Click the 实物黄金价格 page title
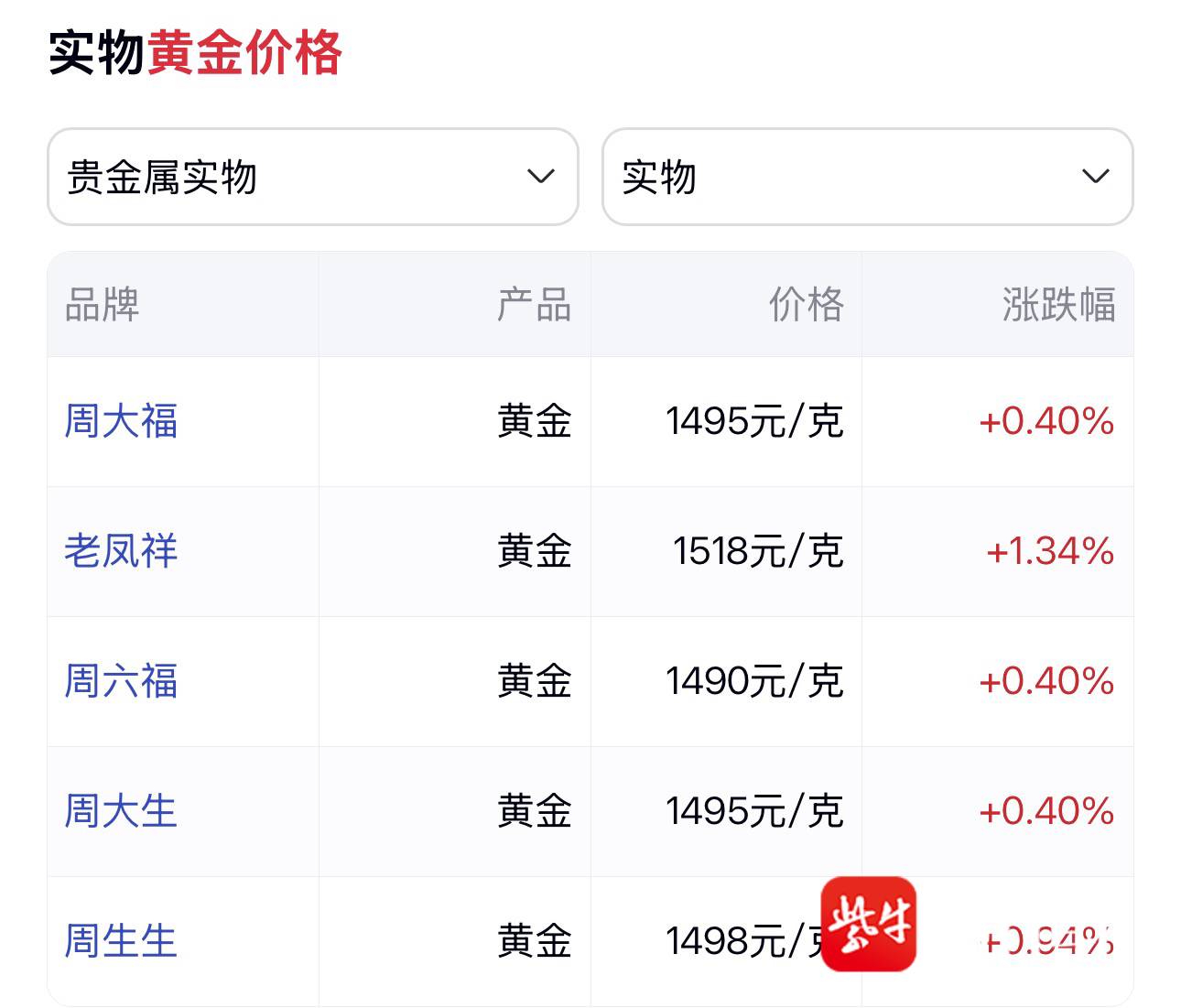Screen dimensions: 1181x1008 195,52
